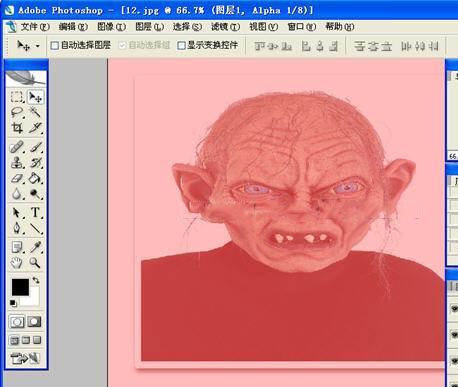Viewport: 458px width, 387px height.
Task: Click the Distribute top edges button
Action: tap(359, 46)
